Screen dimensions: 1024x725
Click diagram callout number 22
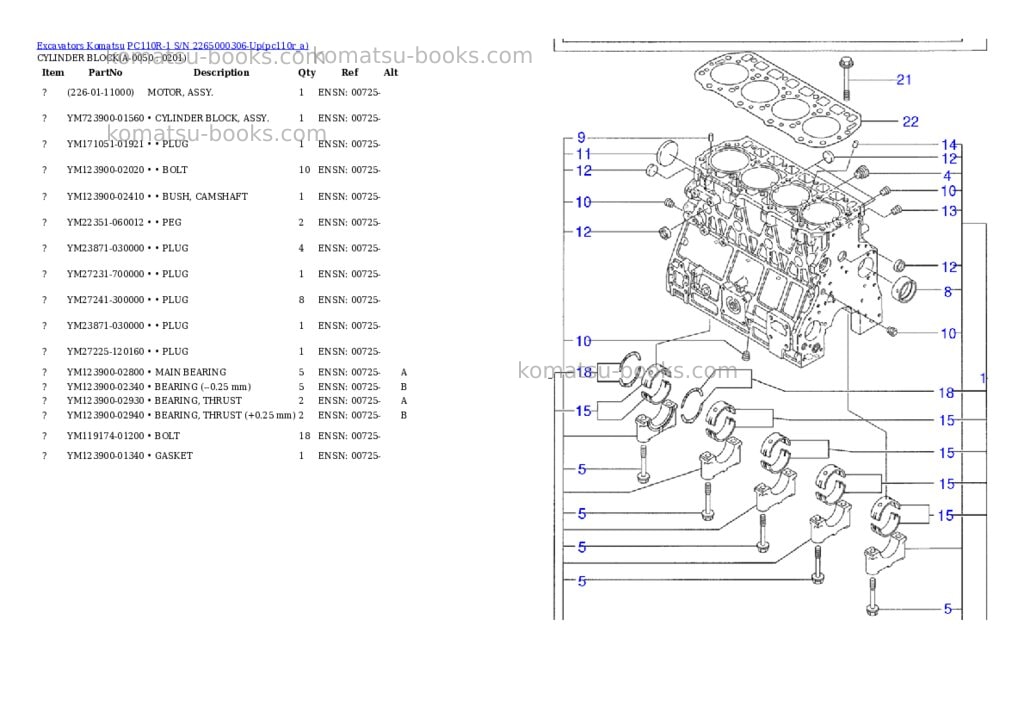(910, 121)
